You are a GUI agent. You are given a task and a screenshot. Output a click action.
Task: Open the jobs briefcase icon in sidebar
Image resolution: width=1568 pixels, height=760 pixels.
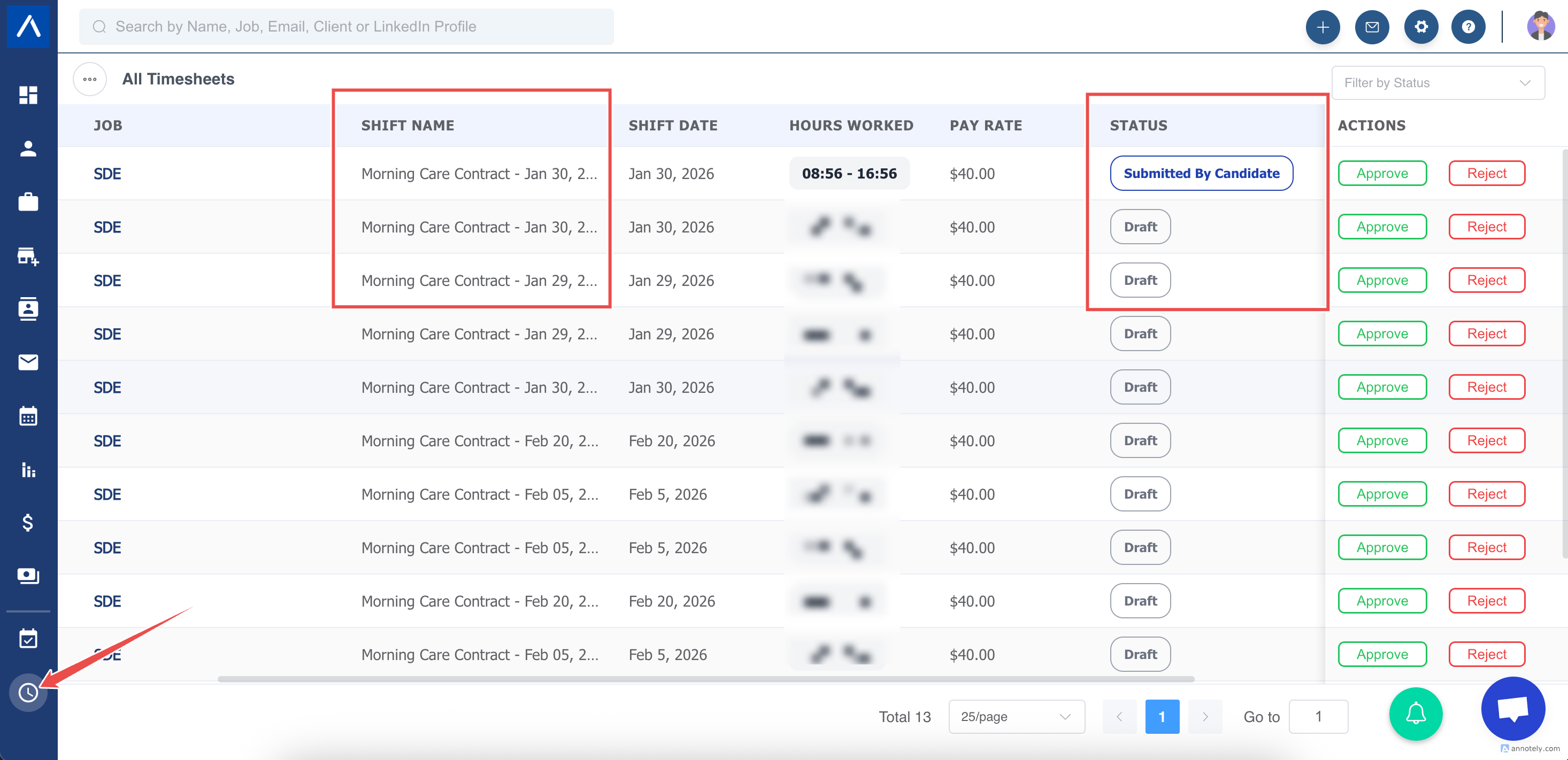(28, 202)
